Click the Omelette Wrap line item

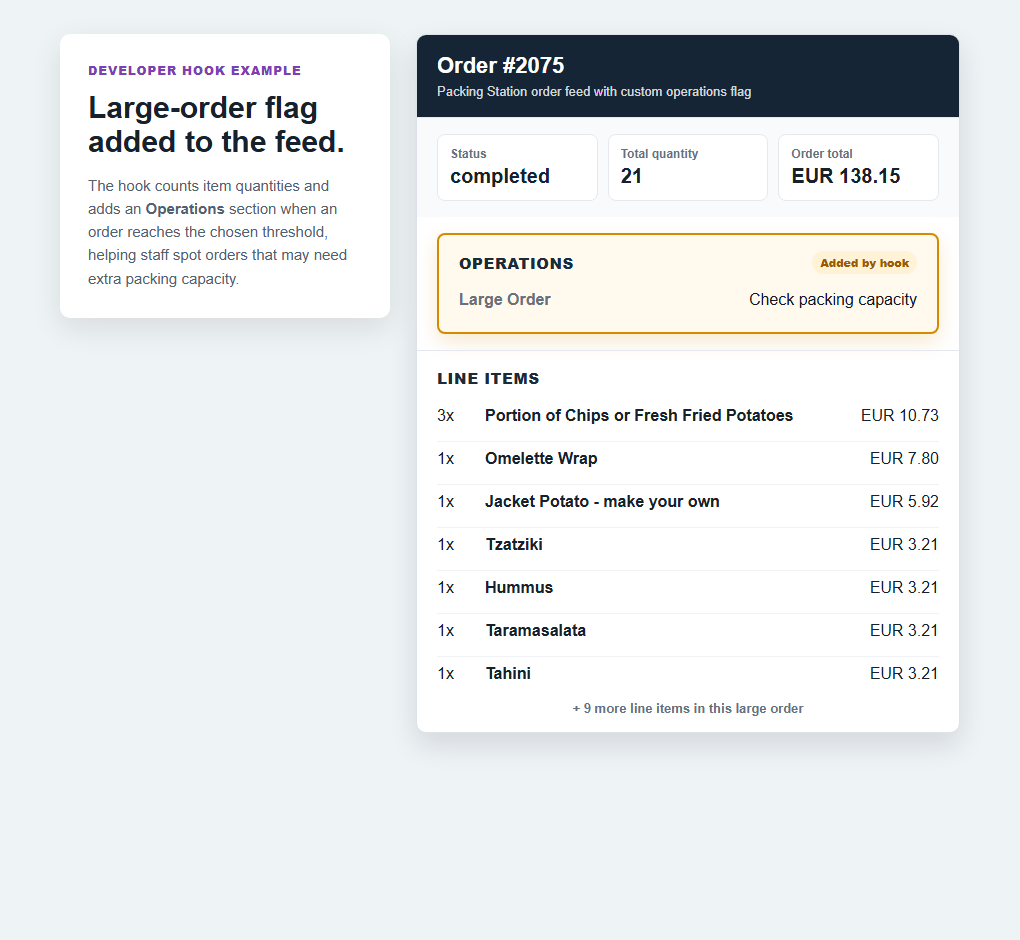[x=688, y=459]
